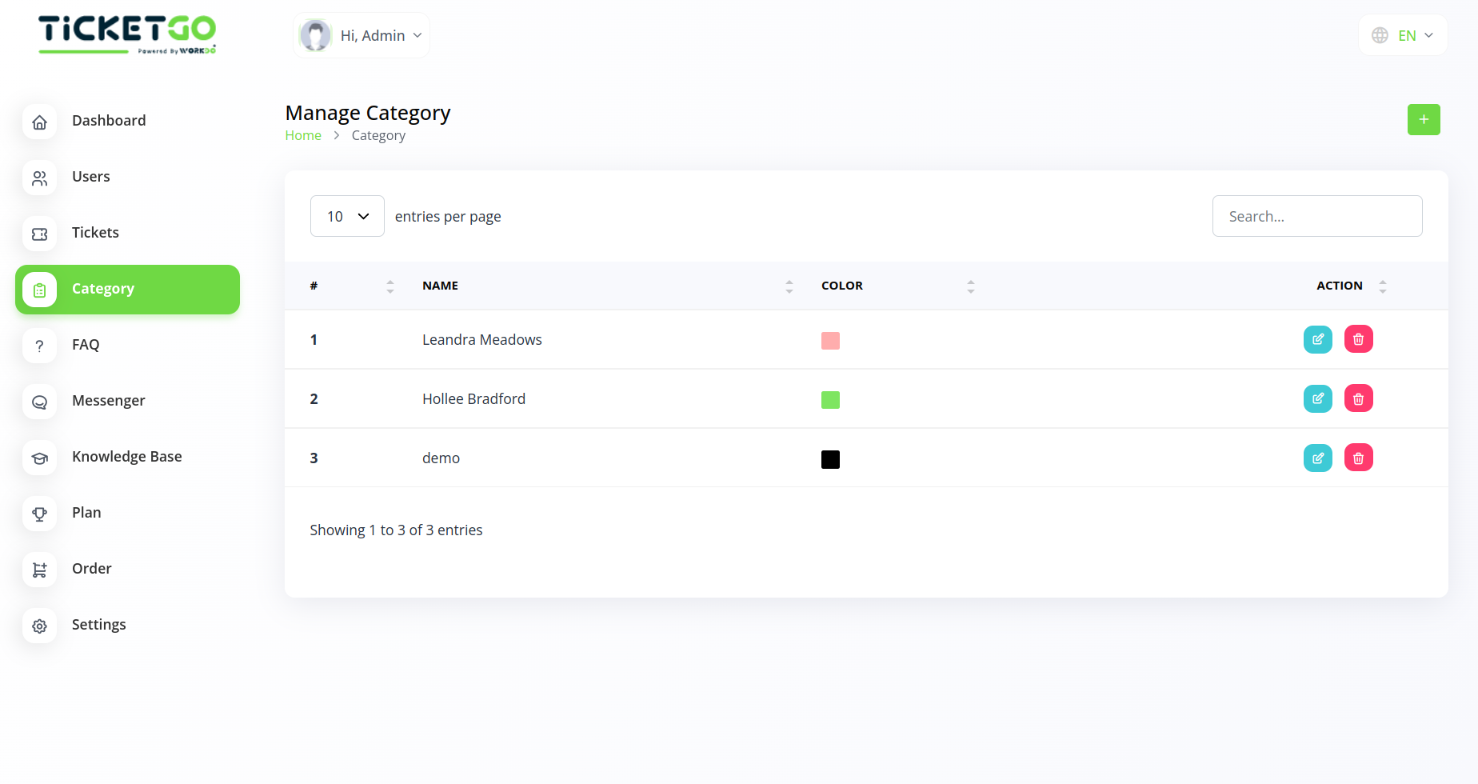
Task: Sort by the # column header
Action: click(x=314, y=286)
